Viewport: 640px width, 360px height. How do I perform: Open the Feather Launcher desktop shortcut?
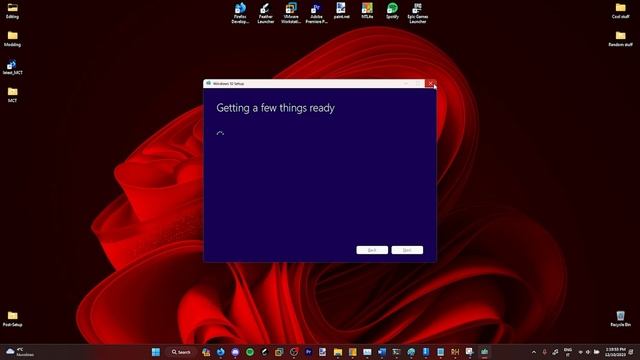pos(265,13)
